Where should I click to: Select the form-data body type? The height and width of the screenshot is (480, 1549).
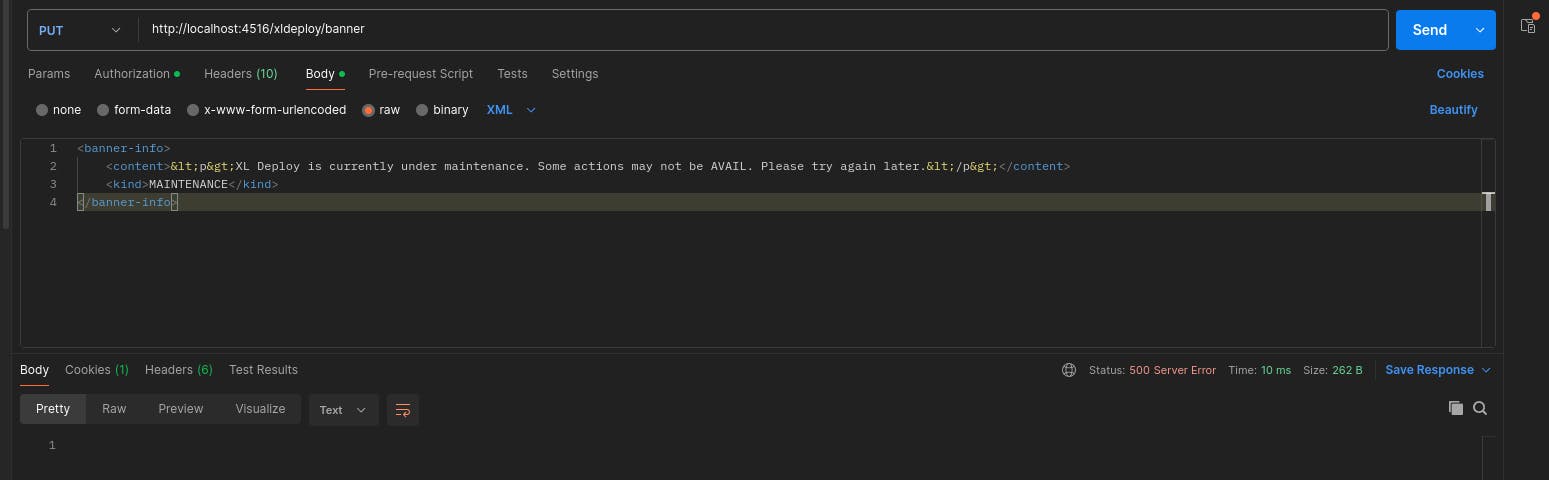point(134,110)
